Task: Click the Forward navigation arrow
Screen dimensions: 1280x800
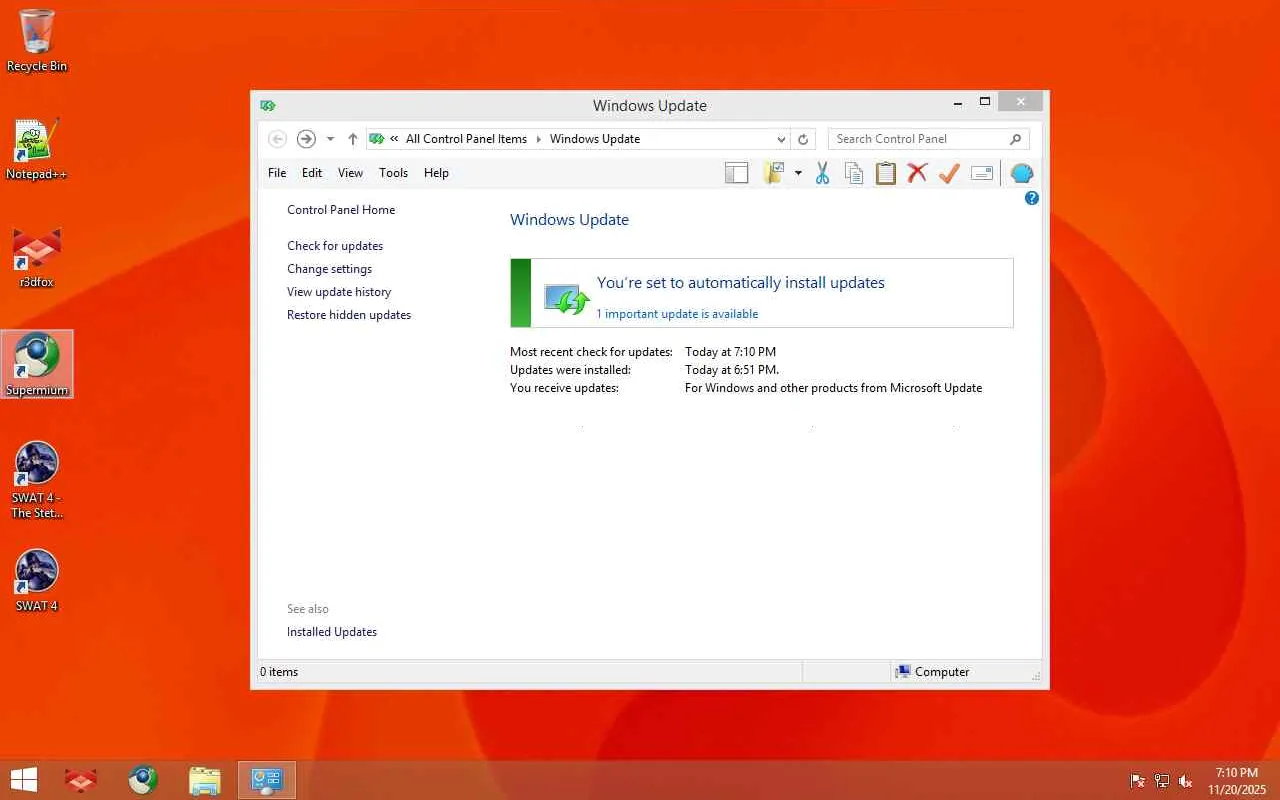Action: pos(306,139)
